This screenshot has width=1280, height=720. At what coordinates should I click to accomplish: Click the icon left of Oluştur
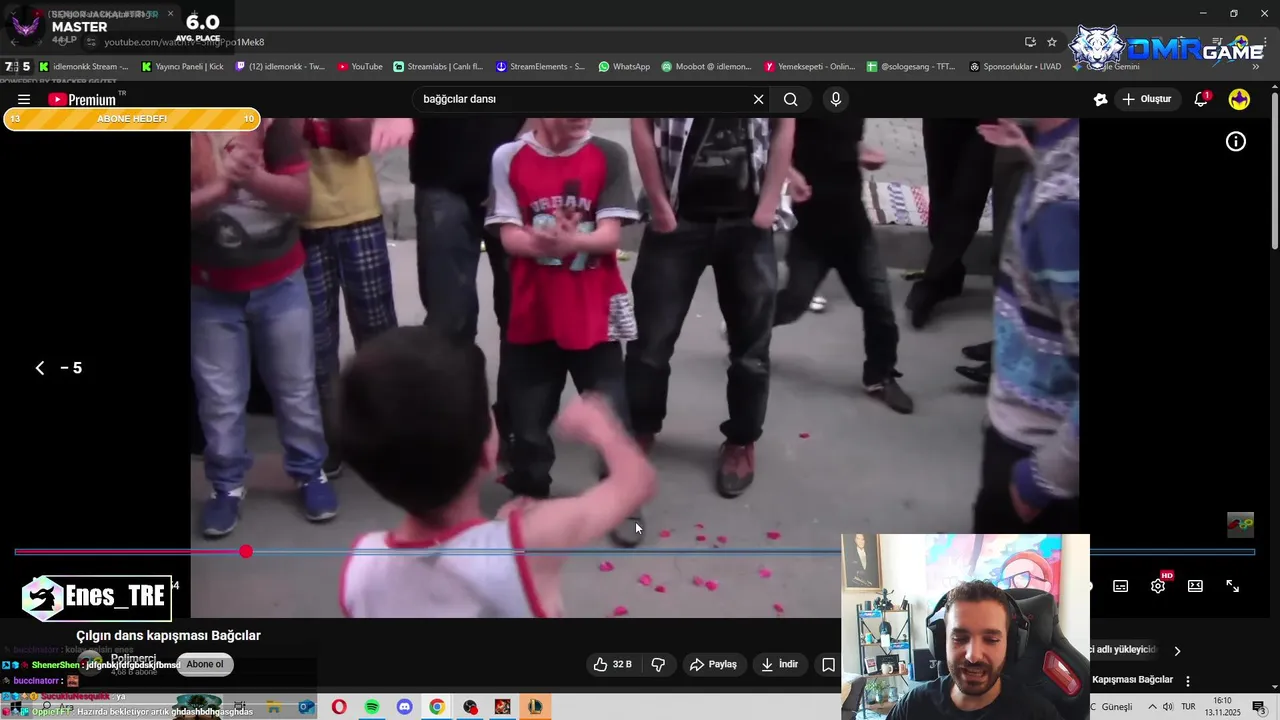[1101, 99]
